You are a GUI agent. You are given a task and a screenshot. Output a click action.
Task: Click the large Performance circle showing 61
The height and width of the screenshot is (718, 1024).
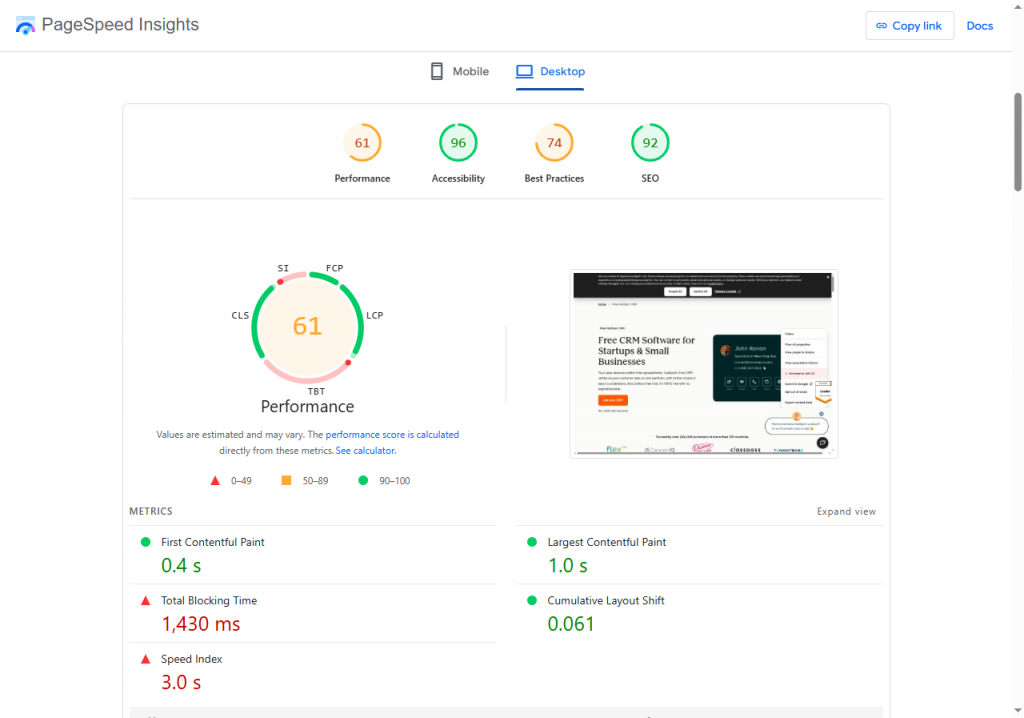point(307,326)
